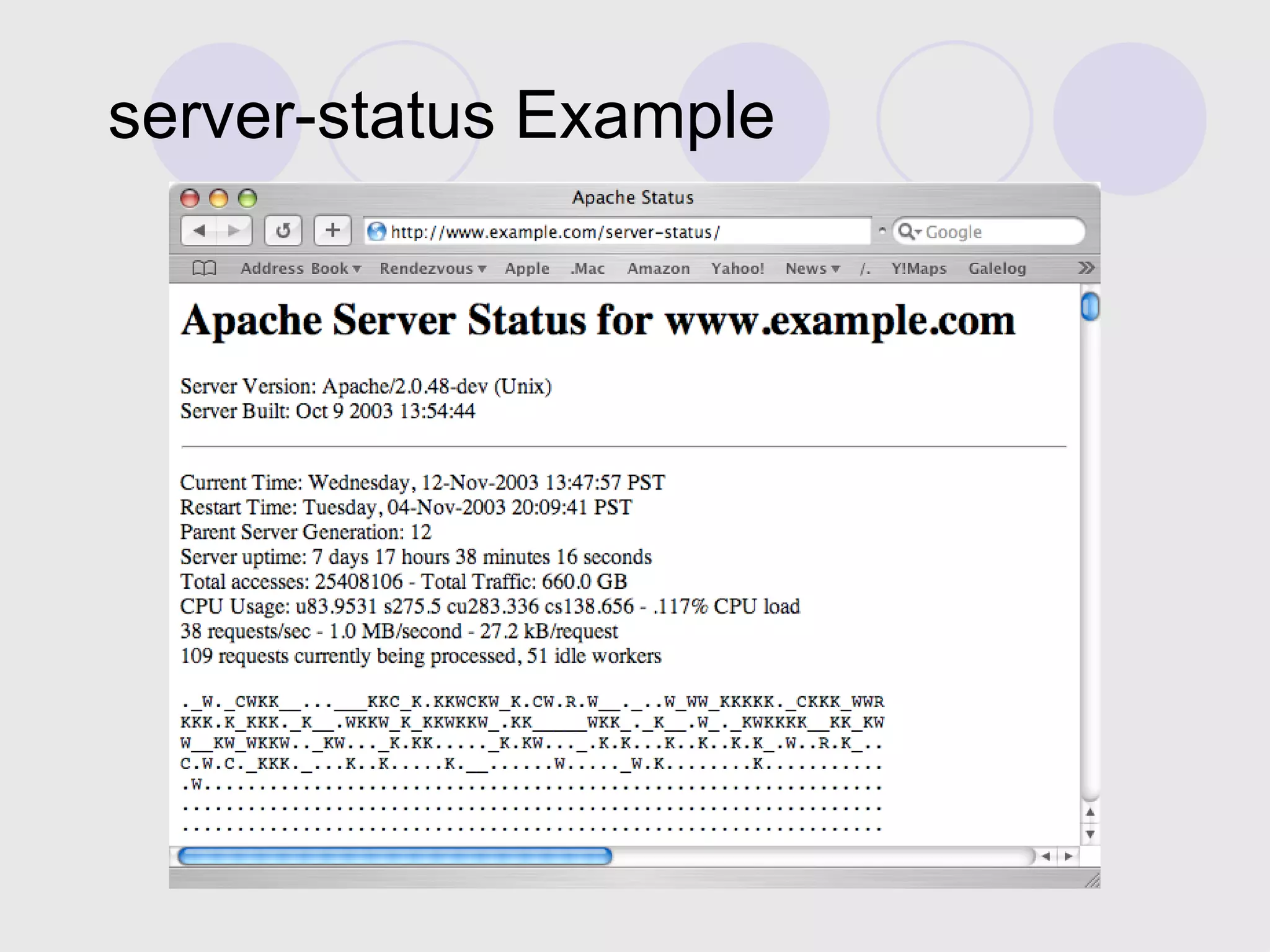Click the horizontal scrollbar thumb
The image size is (1270, 952).
[395, 856]
